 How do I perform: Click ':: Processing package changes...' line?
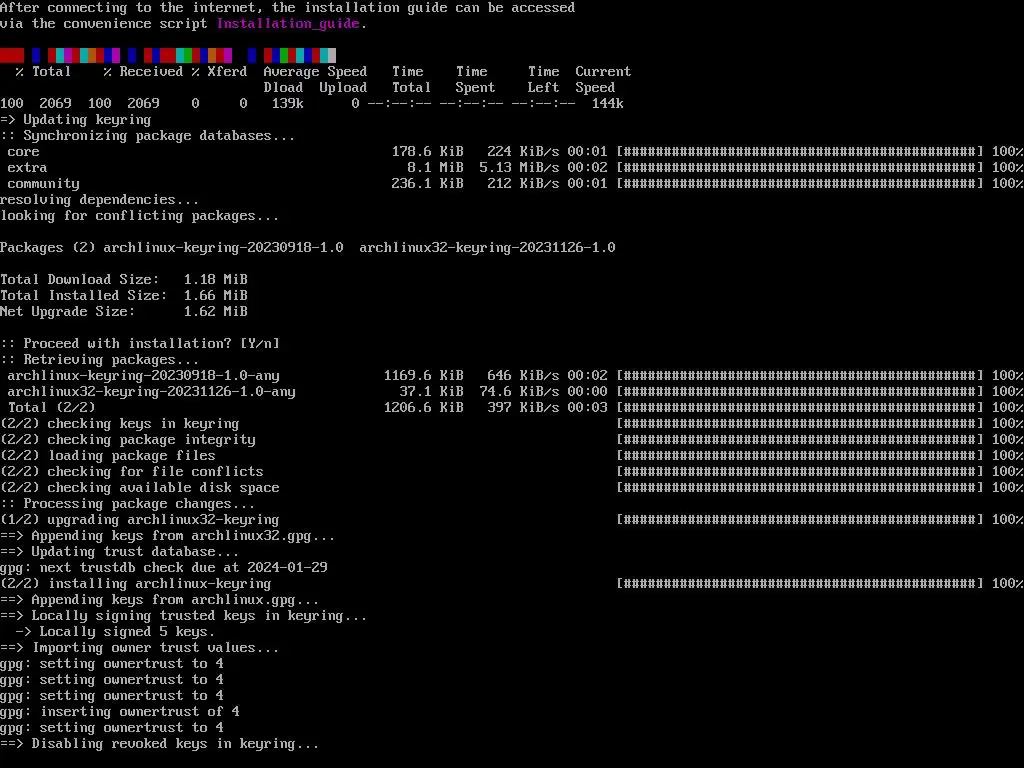click(127, 504)
